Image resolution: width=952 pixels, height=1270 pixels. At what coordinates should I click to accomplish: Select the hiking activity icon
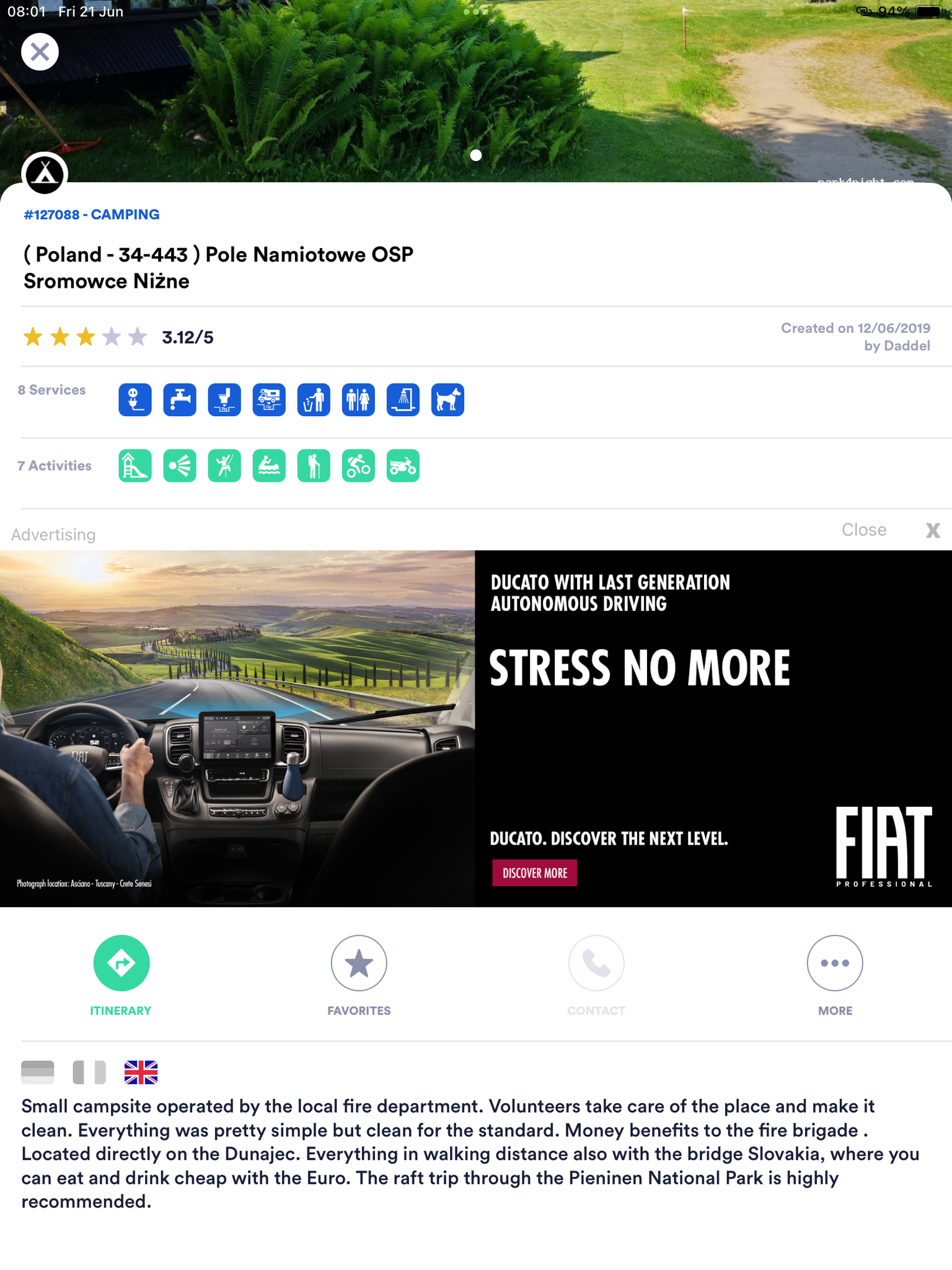click(x=314, y=466)
